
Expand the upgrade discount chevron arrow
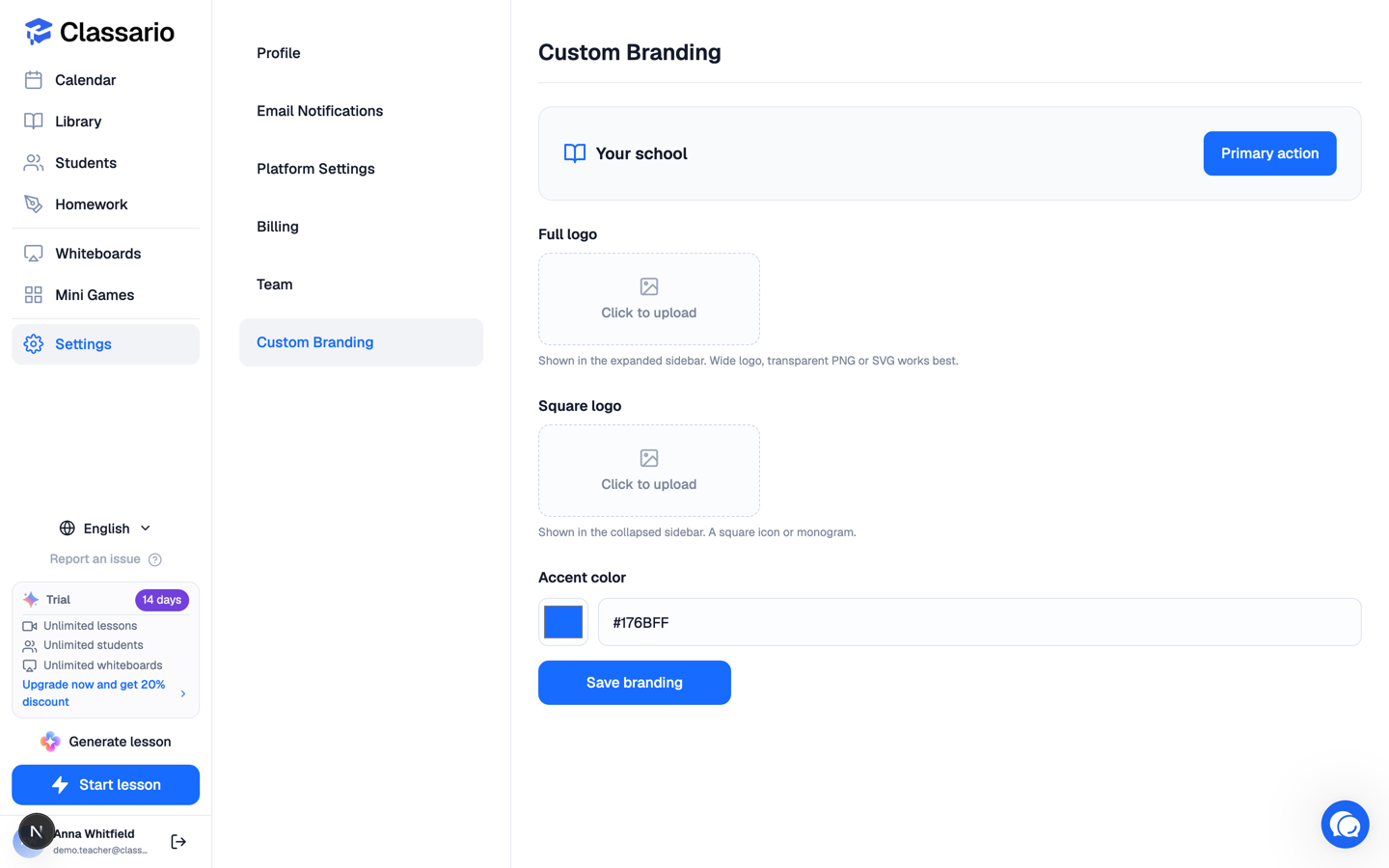[x=183, y=693]
